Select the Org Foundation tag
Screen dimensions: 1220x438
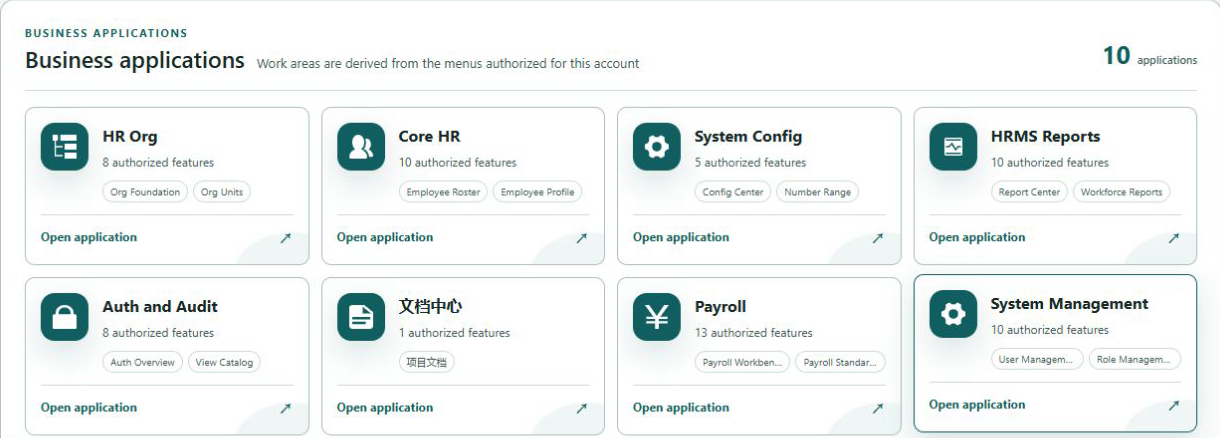coord(145,193)
